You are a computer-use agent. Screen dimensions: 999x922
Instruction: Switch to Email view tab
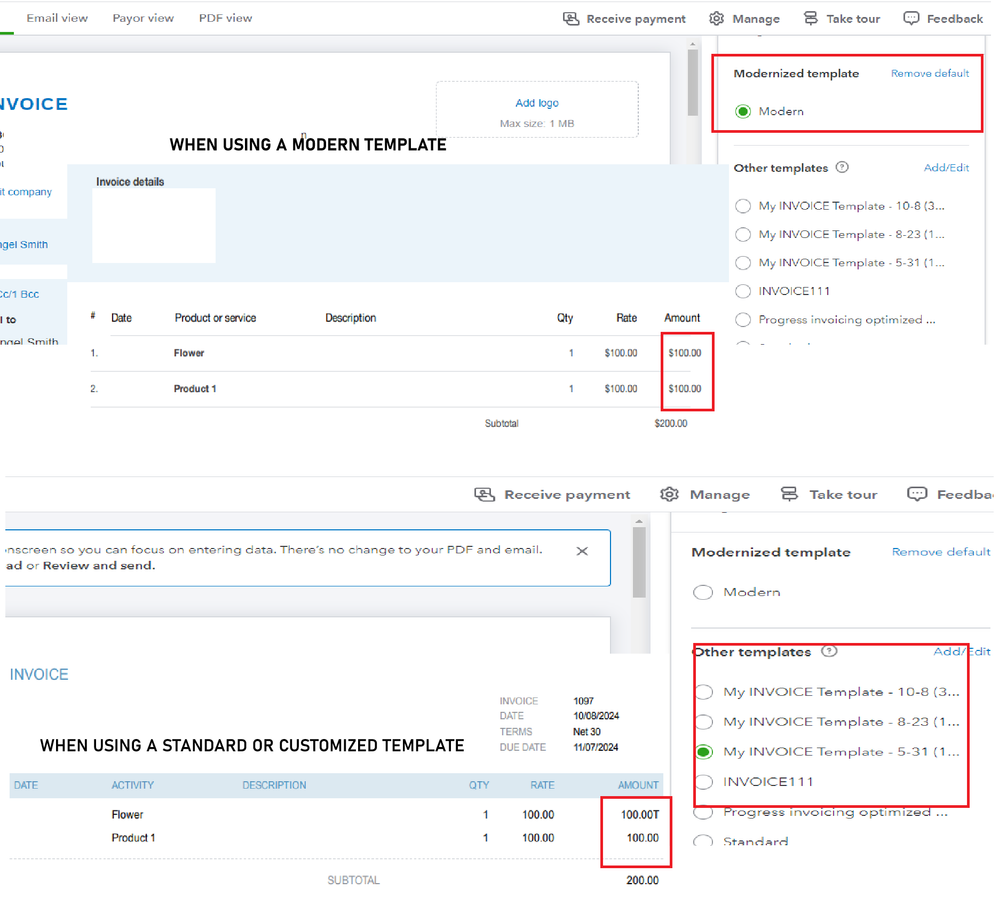[x=57, y=18]
